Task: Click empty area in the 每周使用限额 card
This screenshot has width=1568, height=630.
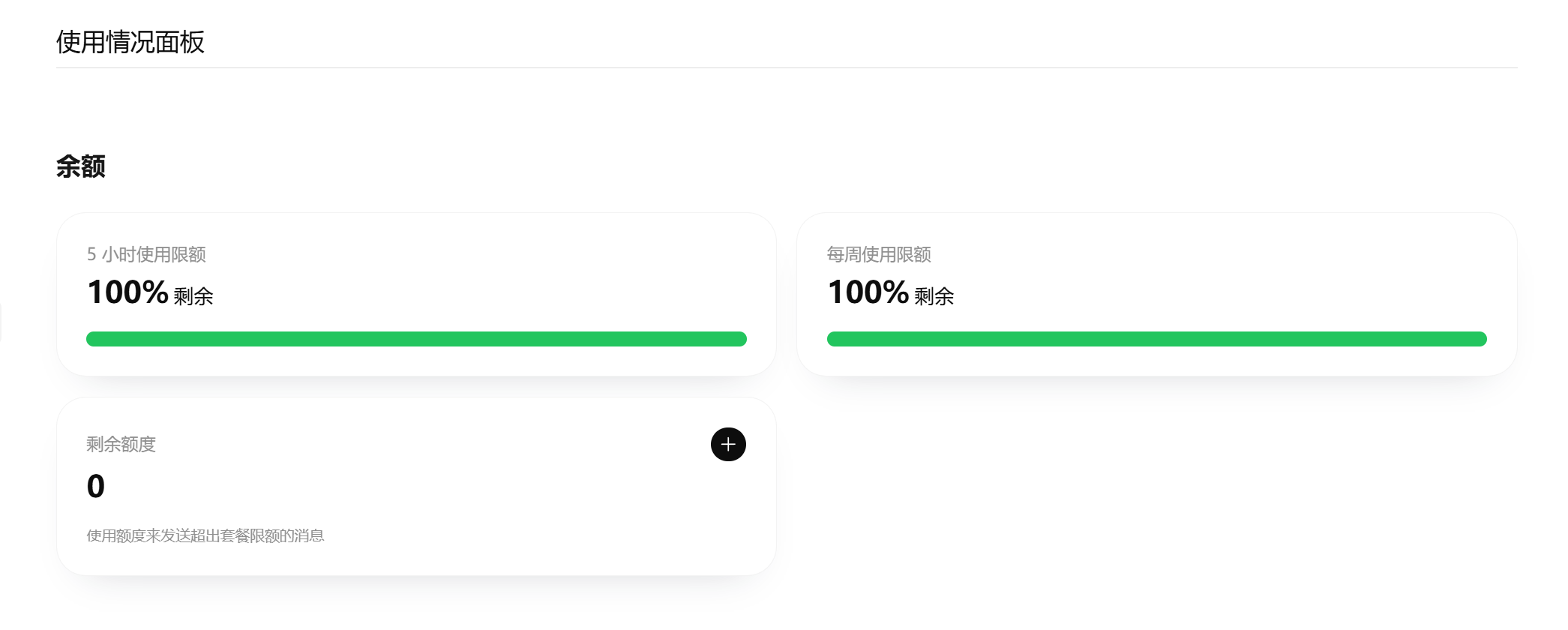Action: (x=1237, y=285)
